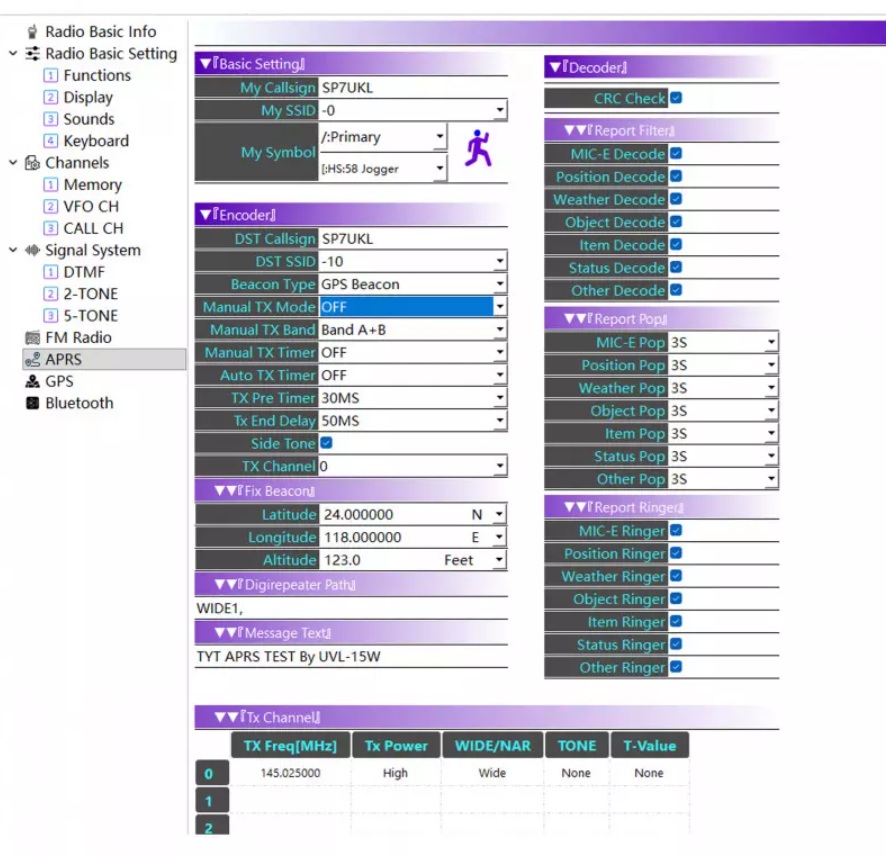Click the My Callsign input field

pyautogui.click(x=411, y=88)
